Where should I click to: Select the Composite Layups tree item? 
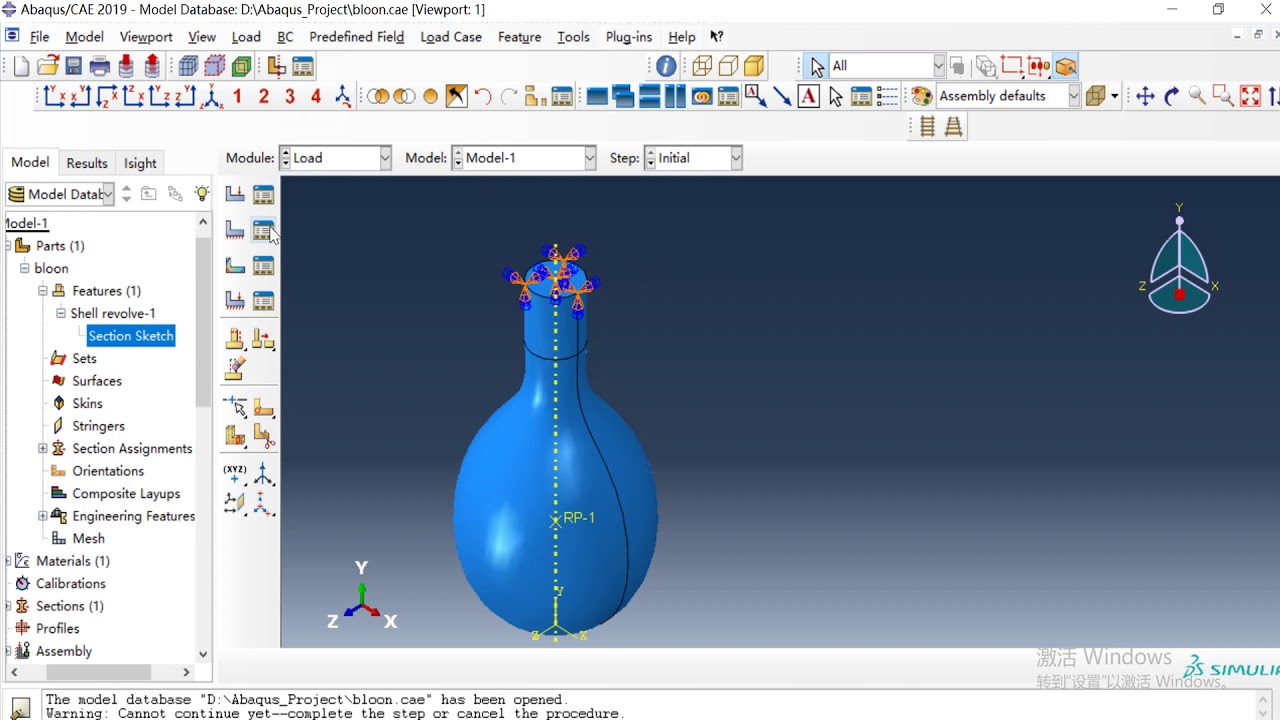point(126,493)
